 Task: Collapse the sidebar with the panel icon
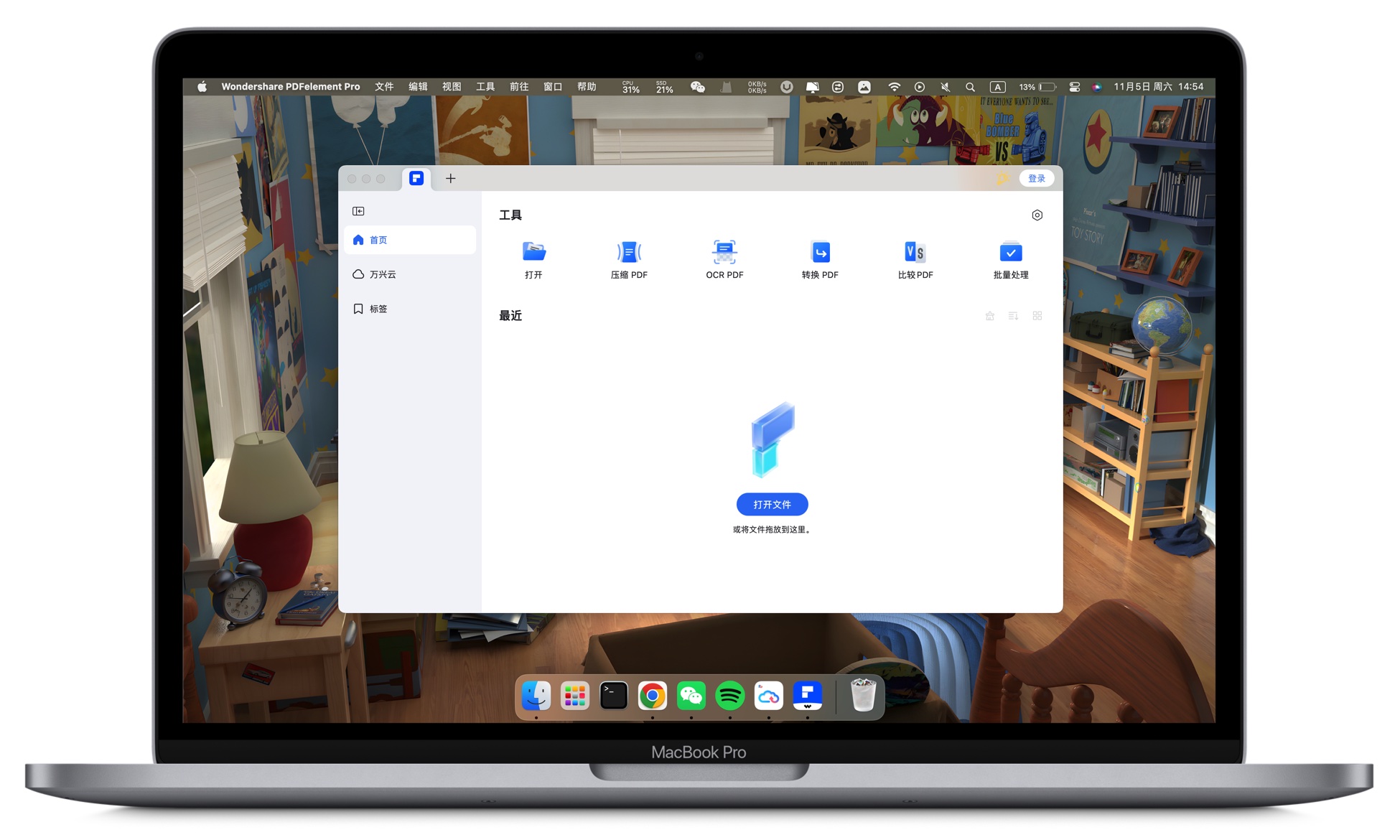pos(358,211)
